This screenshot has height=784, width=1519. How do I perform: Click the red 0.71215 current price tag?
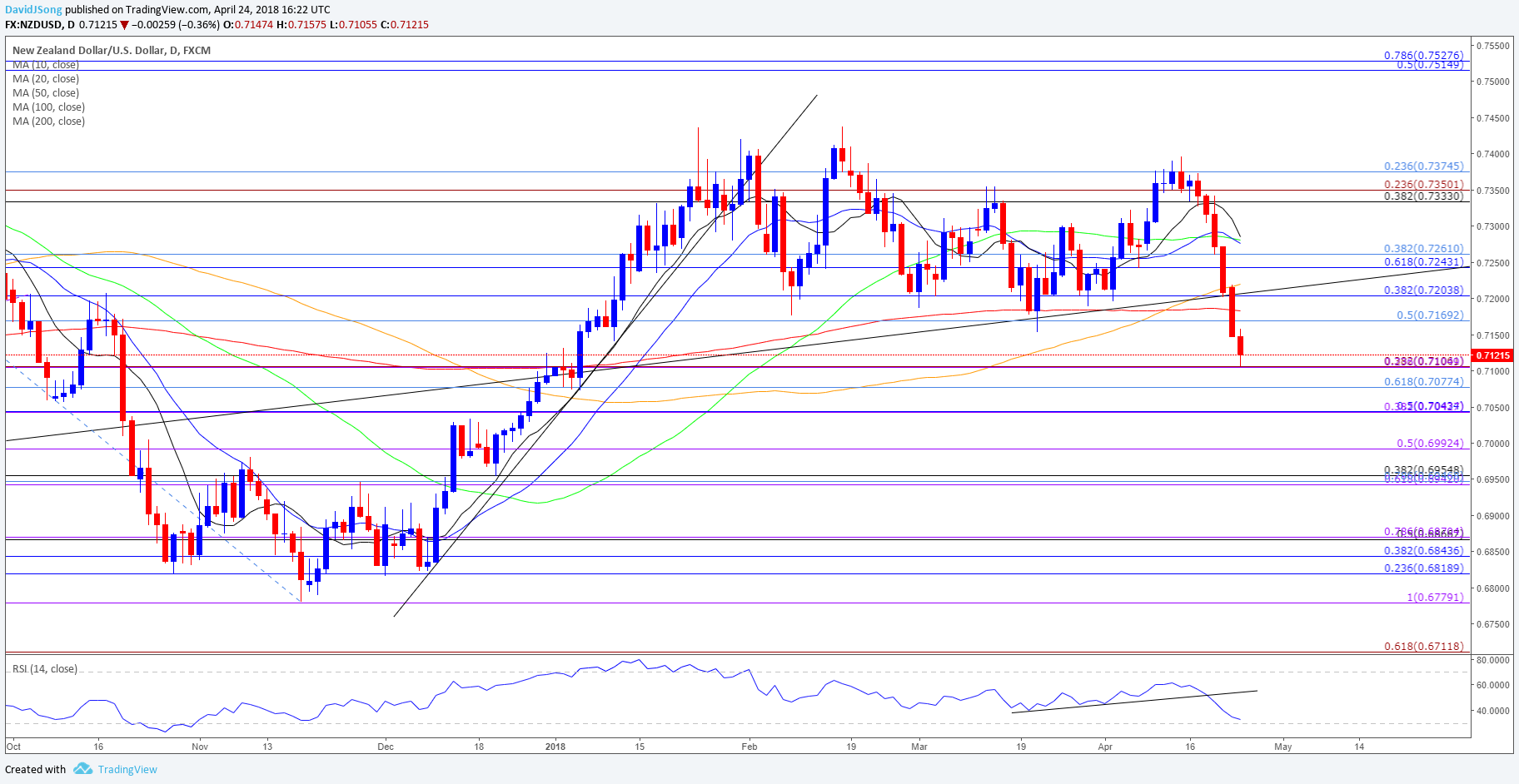1494,355
